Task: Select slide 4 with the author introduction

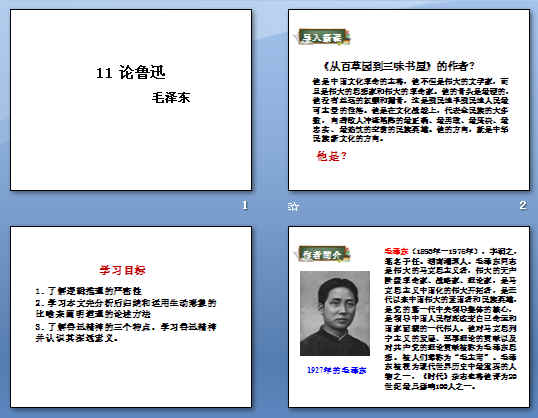Action: pos(409,317)
